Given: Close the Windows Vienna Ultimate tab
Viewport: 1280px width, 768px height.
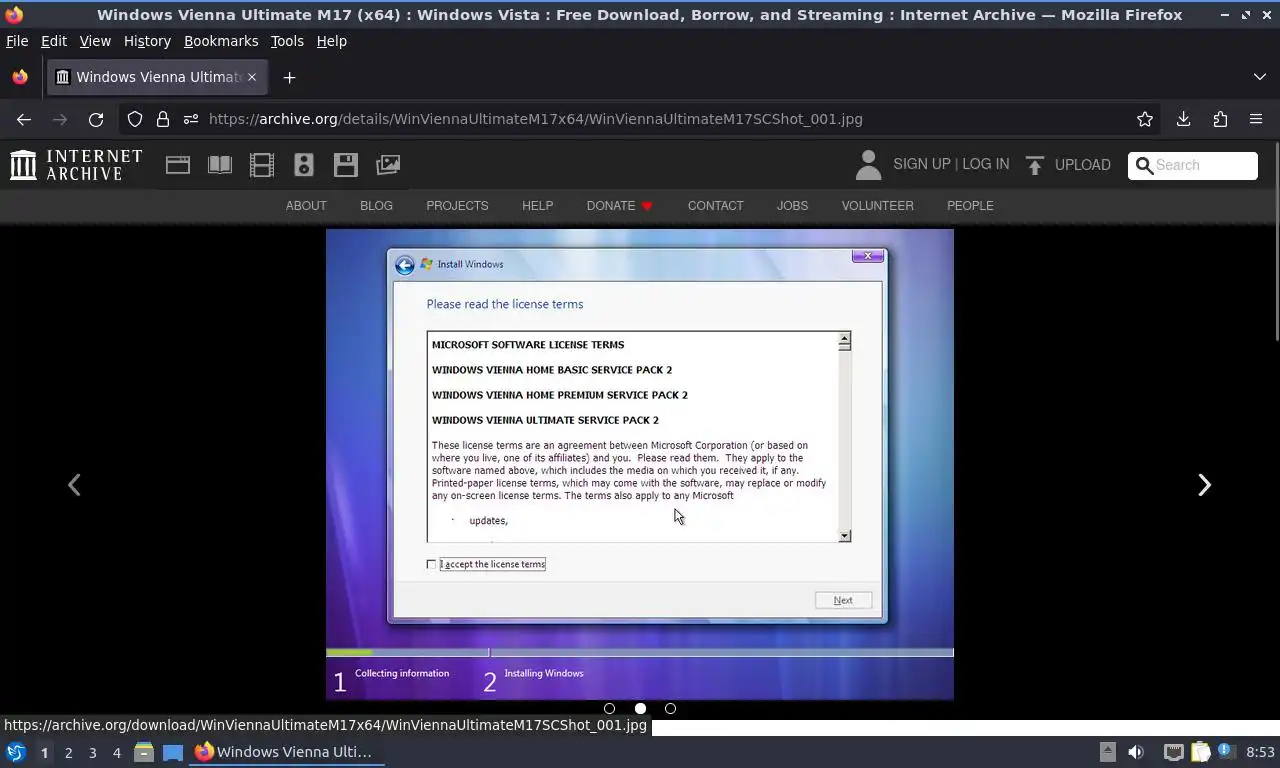Looking at the screenshot, I should point(252,77).
